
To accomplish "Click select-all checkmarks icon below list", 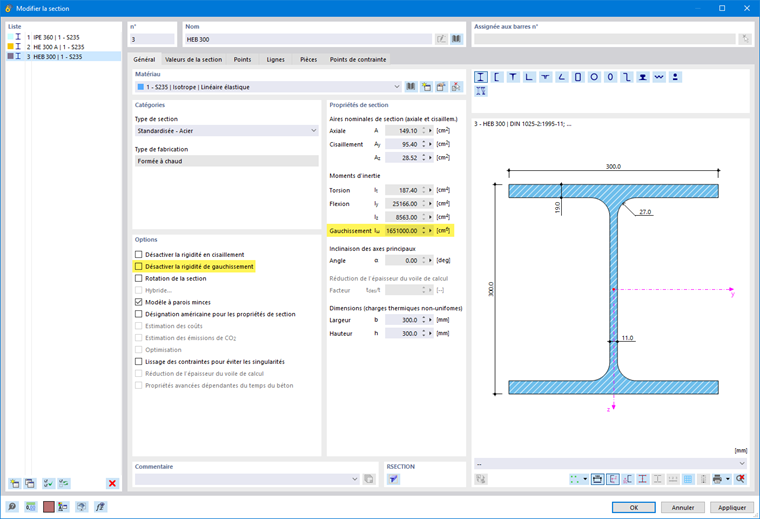I will pos(48,483).
